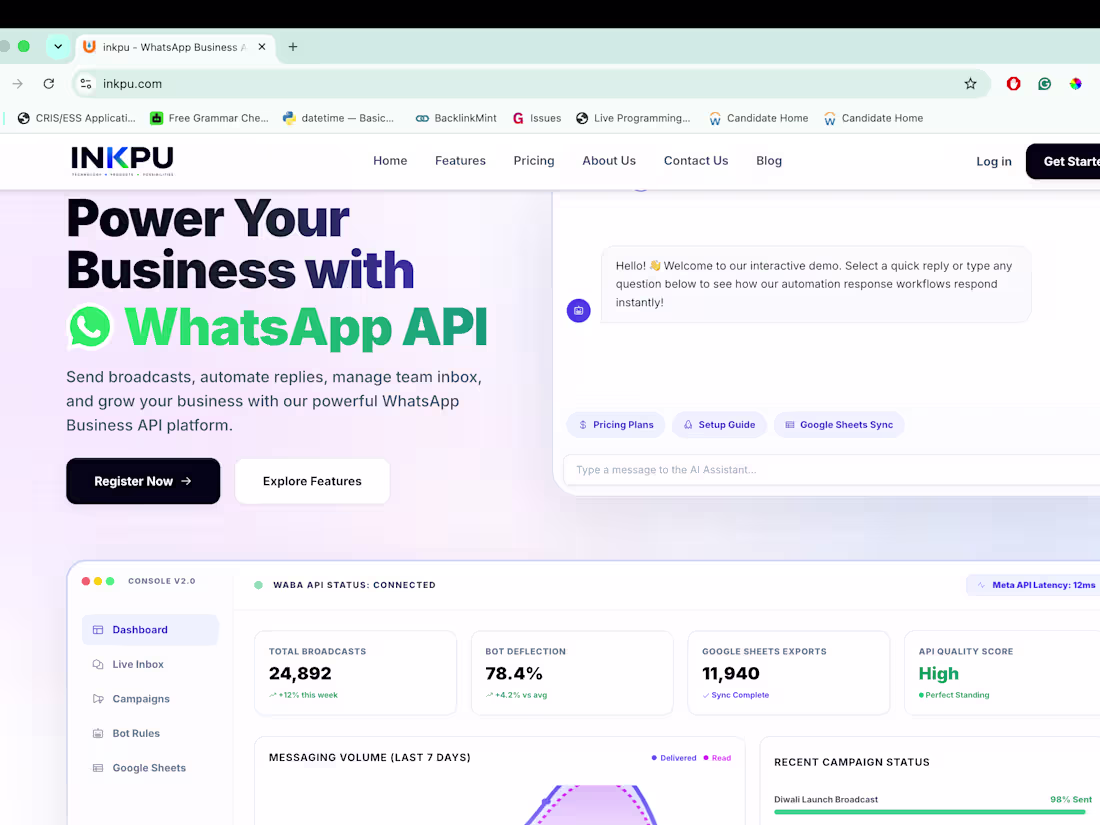Click the Google Sheets Exports value 11,940

731,673
